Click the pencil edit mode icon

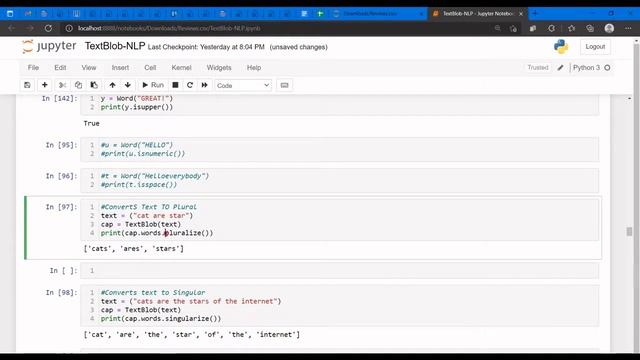pyautogui.click(x=560, y=68)
